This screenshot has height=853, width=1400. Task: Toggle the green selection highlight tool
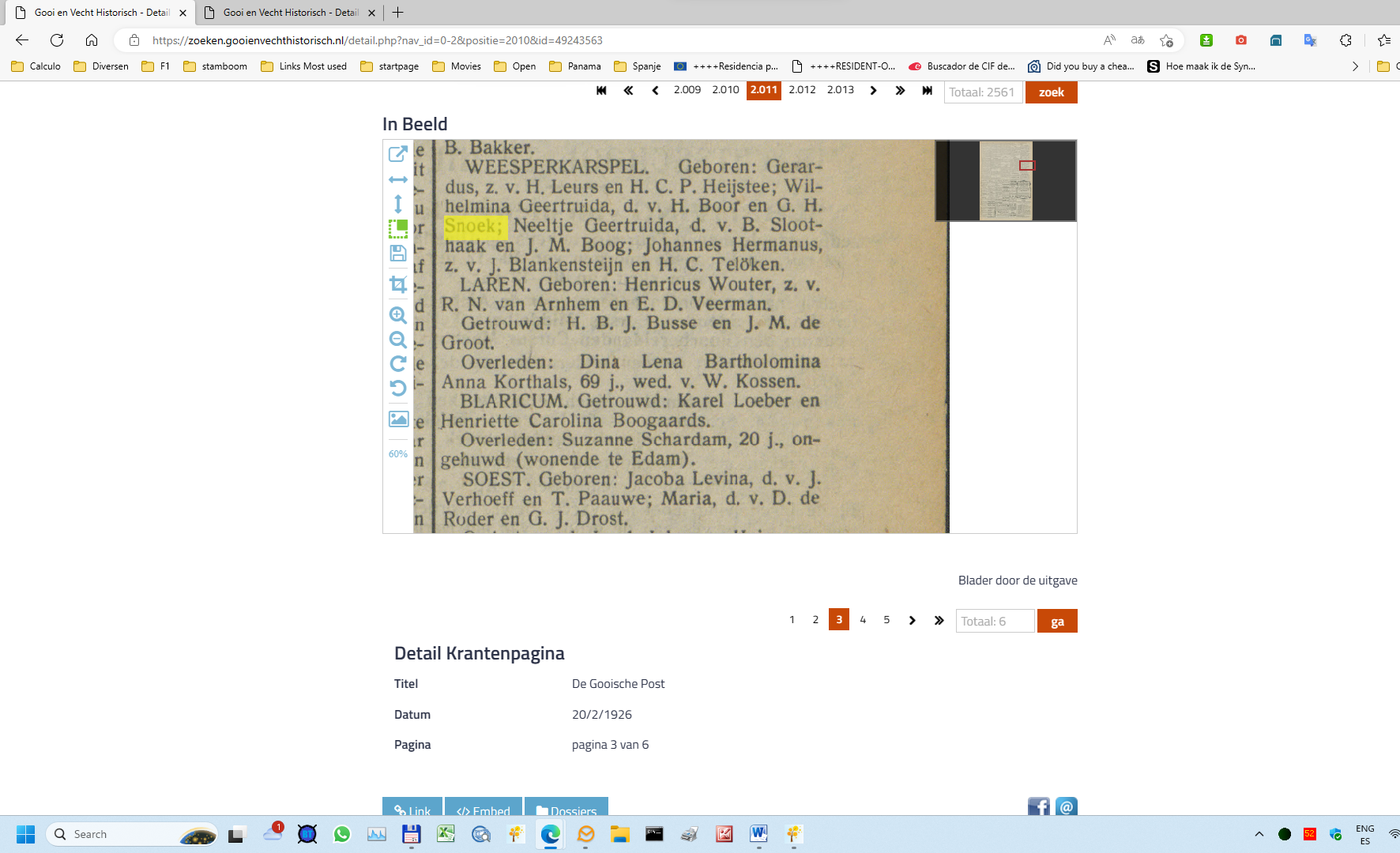(398, 229)
